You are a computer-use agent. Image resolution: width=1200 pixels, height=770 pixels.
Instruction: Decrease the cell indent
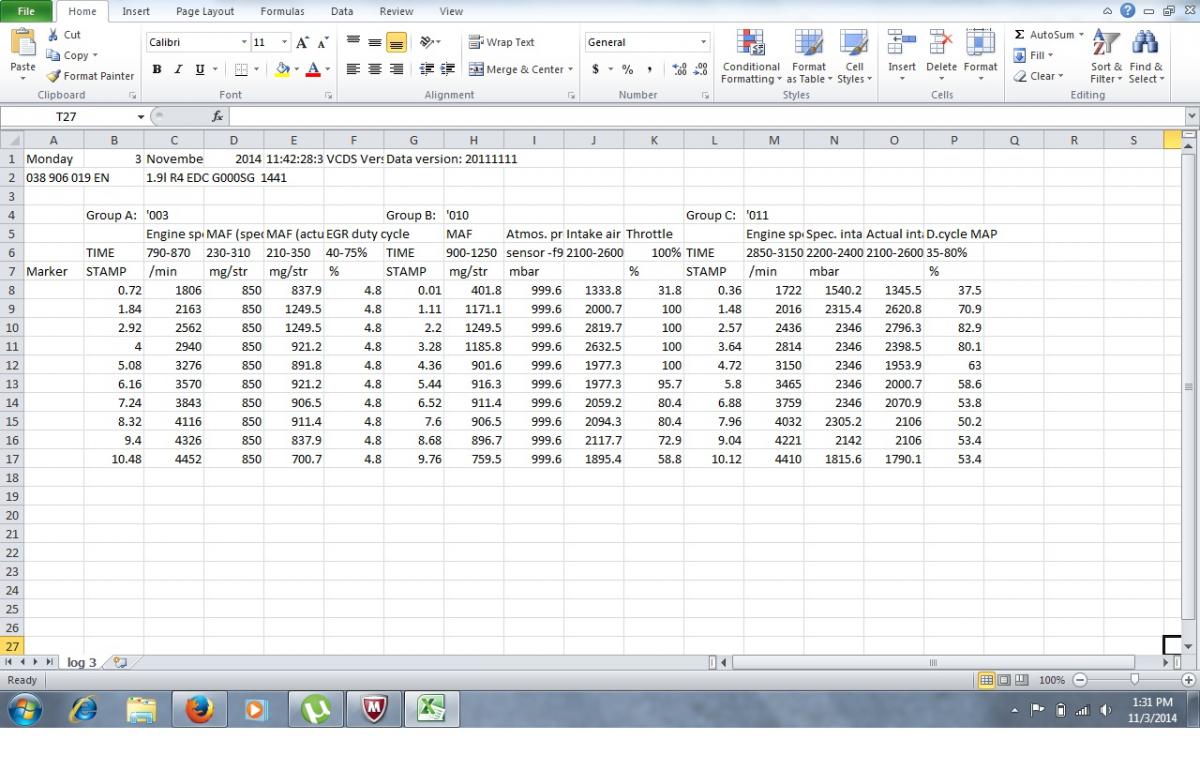point(427,69)
